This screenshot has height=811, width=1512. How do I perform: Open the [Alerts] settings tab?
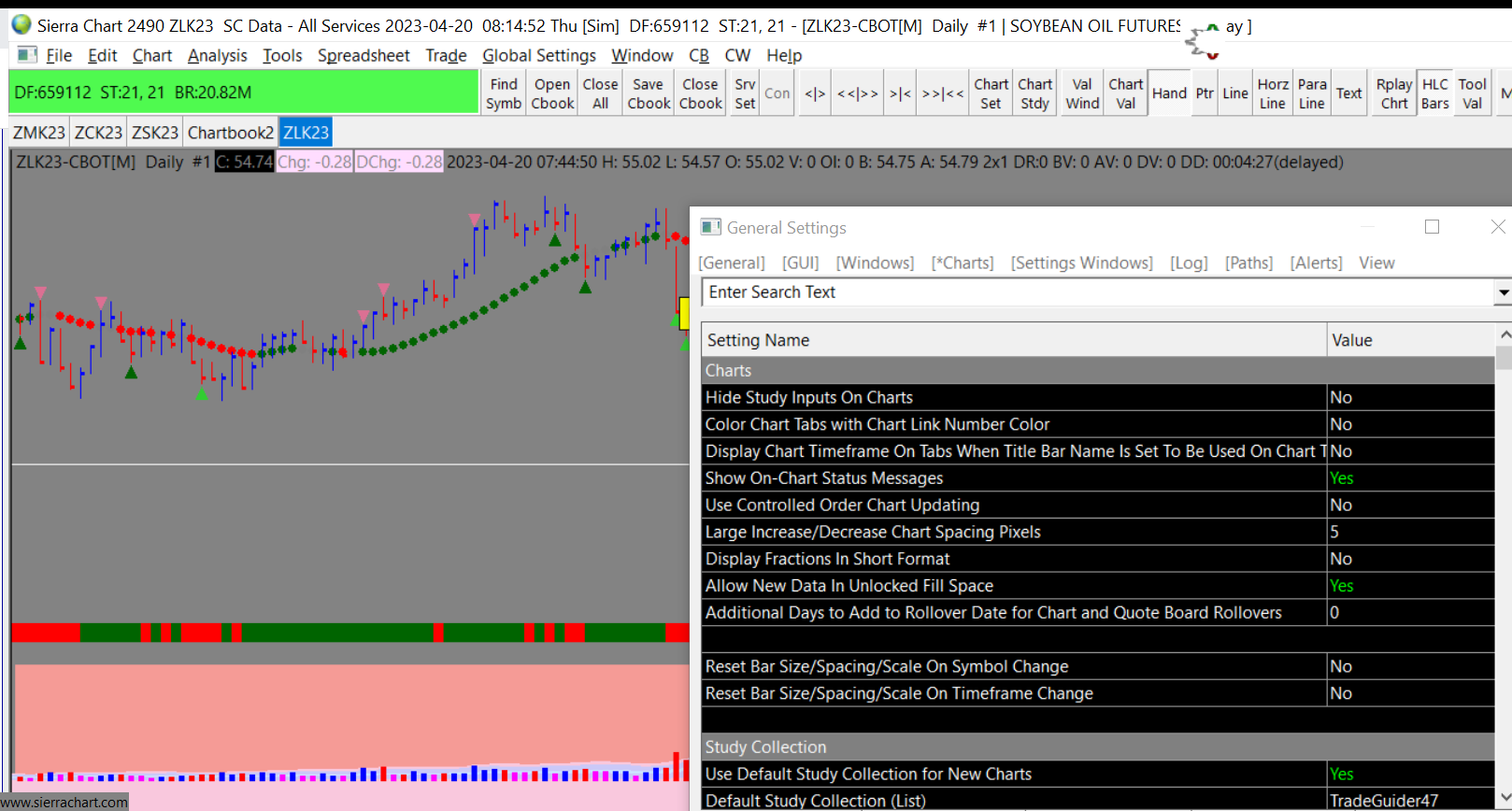coord(1316,263)
